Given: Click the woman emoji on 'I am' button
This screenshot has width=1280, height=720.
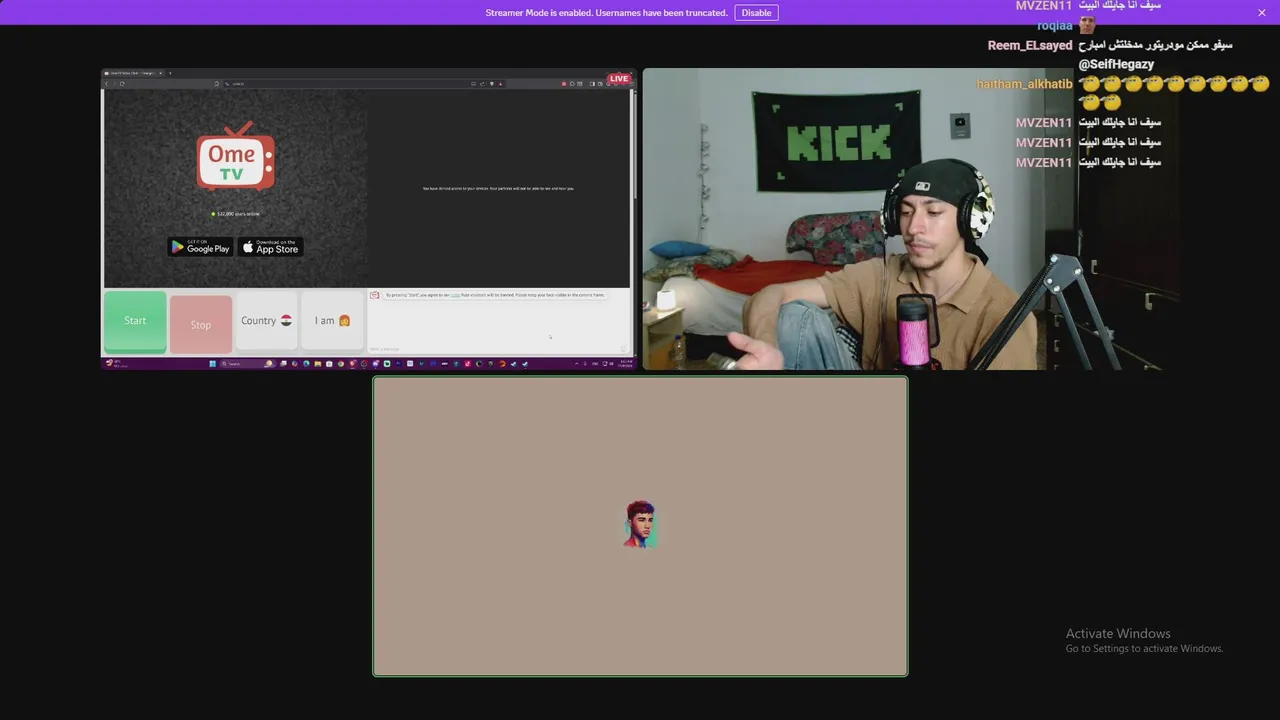Looking at the screenshot, I should click(x=344, y=321).
